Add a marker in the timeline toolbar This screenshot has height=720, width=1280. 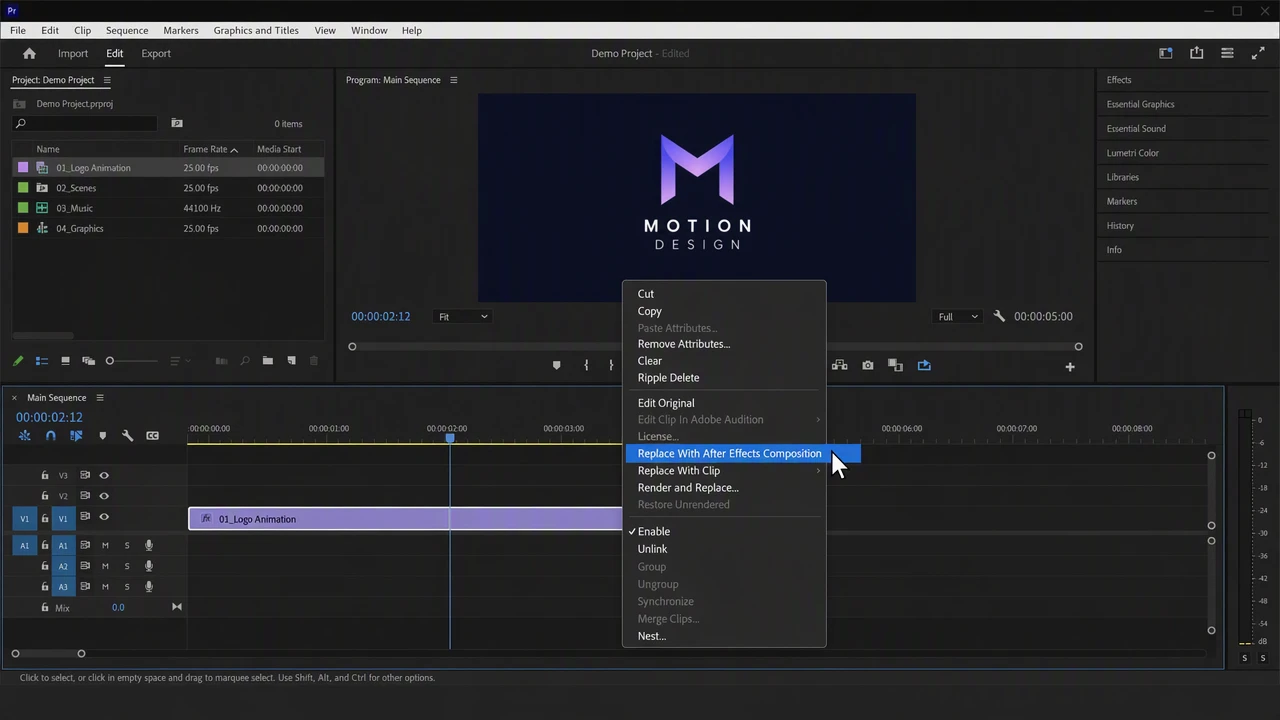(102, 436)
